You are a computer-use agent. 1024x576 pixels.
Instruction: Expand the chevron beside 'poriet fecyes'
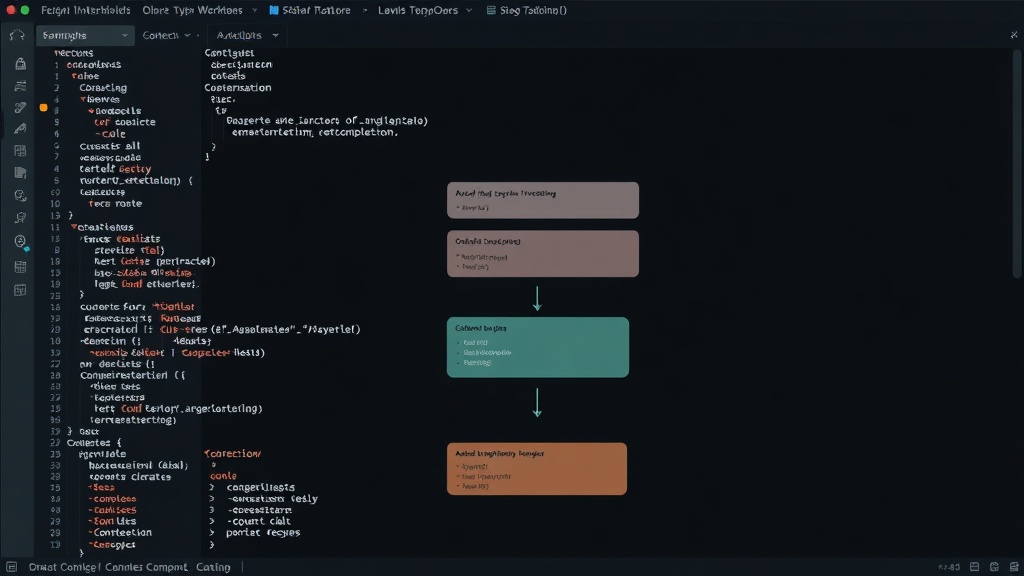coord(212,532)
